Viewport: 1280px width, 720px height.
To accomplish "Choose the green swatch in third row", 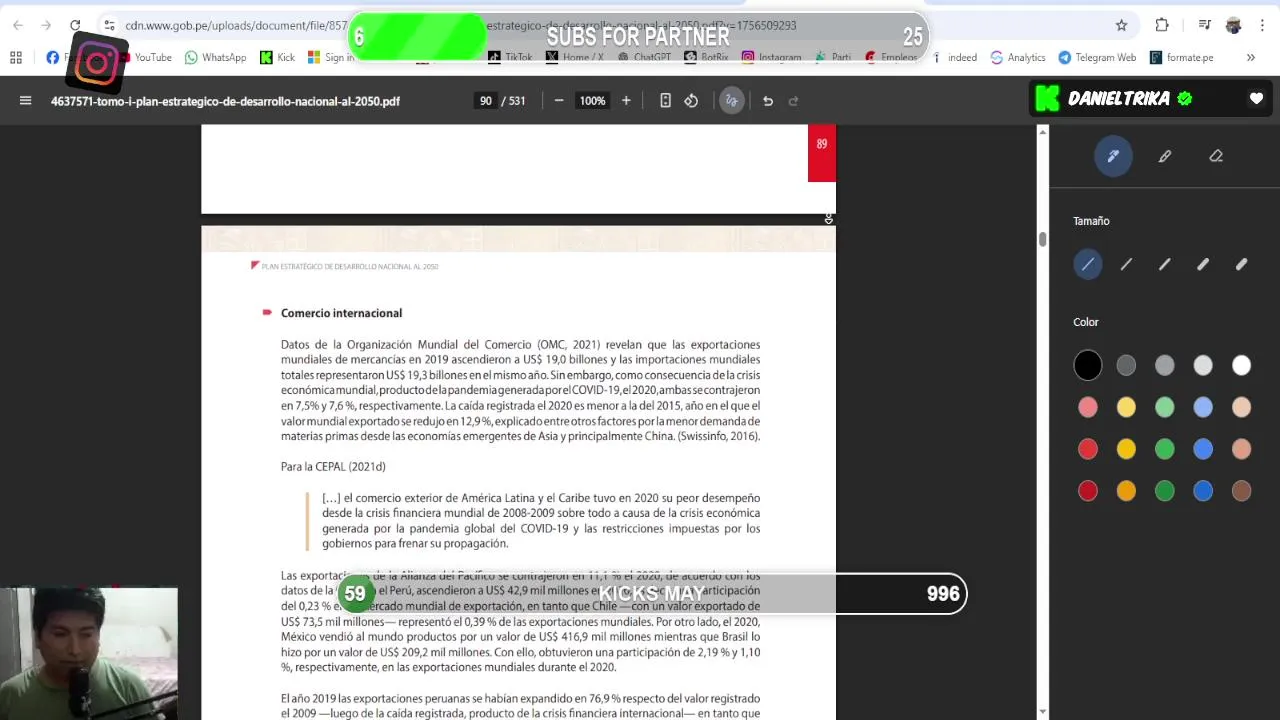I will pyautogui.click(x=1164, y=449).
